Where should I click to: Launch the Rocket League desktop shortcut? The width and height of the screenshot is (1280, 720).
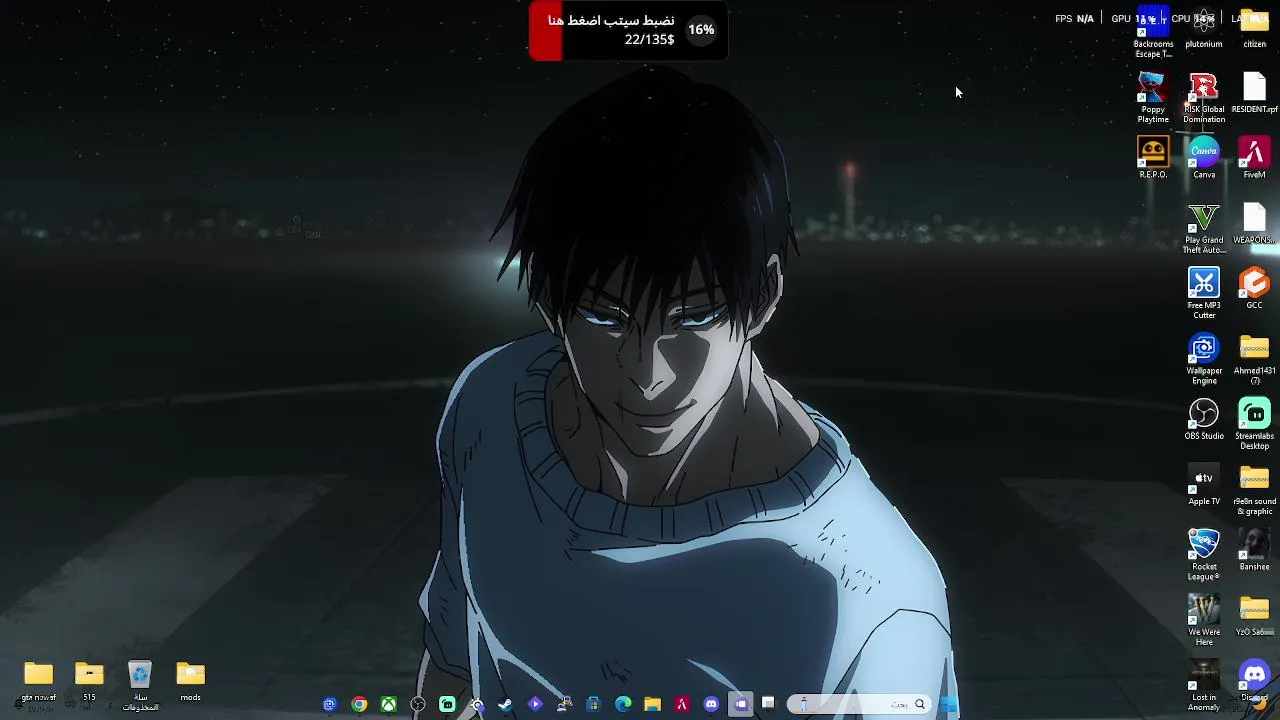click(1204, 555)
